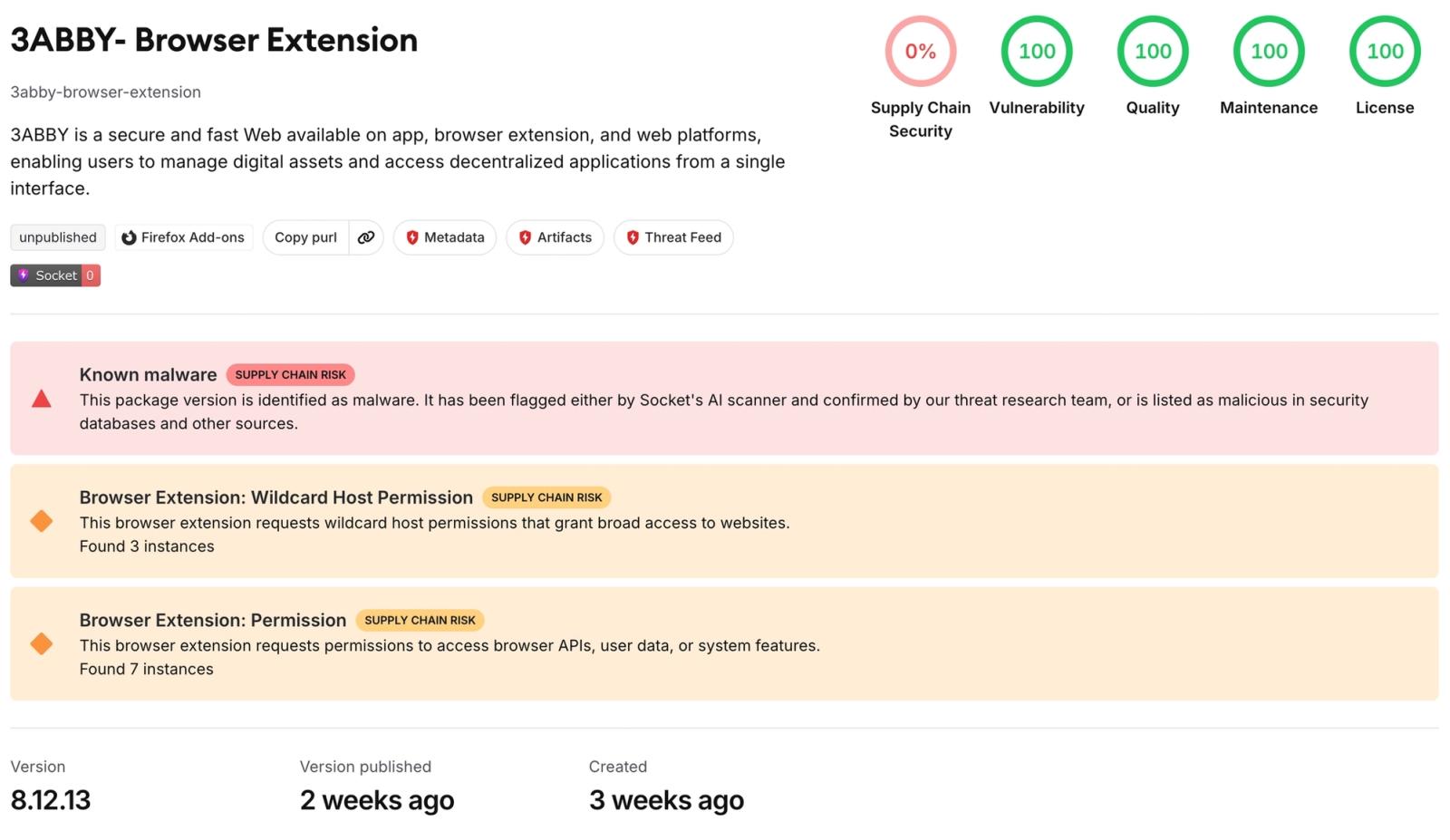Select the Vulnerability score circle
Image resolution: width=1450 pixels, height=840 pixels.
[1037, 52]
